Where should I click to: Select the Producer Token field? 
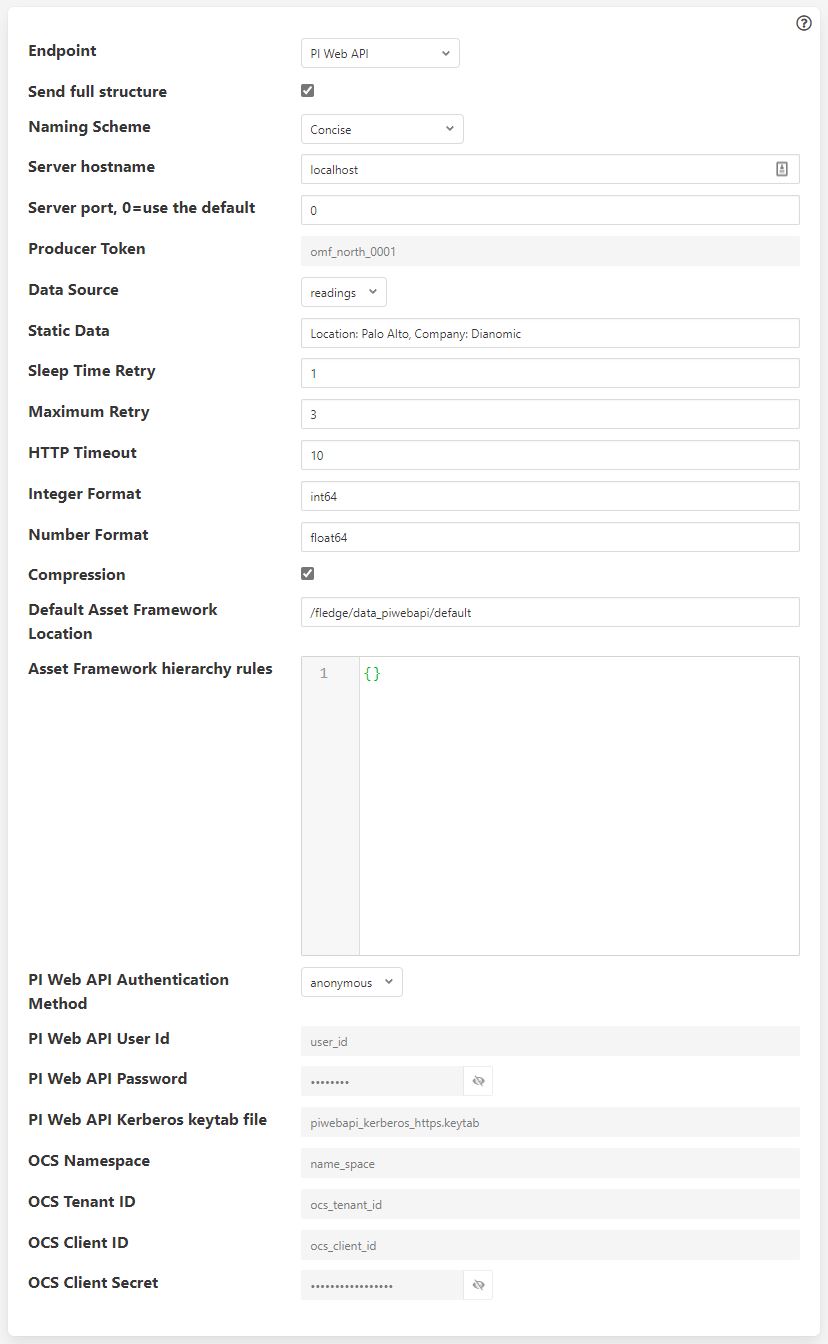(x=550, y=251)
